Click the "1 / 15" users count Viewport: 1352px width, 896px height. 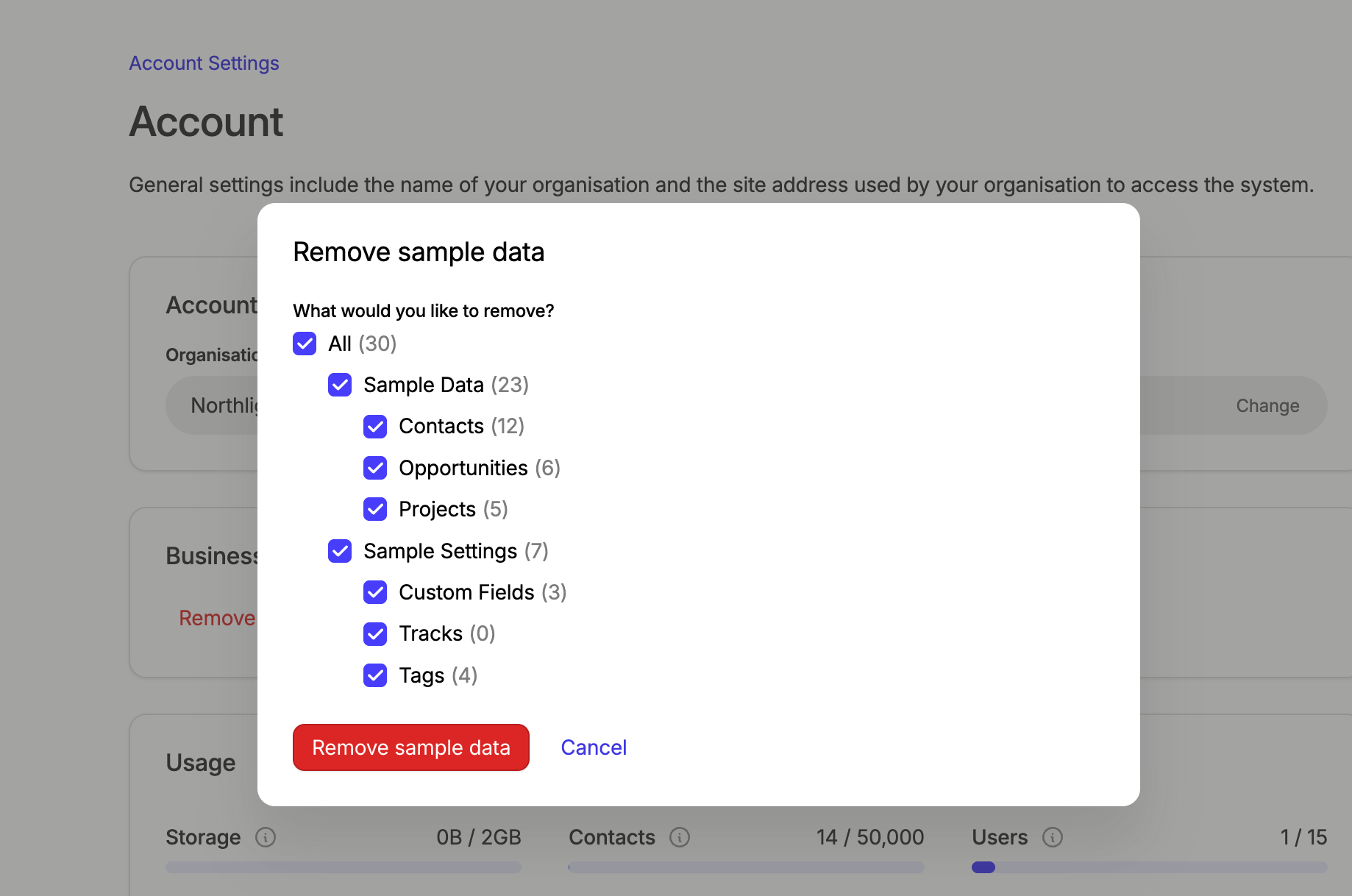click(1303, 837)
